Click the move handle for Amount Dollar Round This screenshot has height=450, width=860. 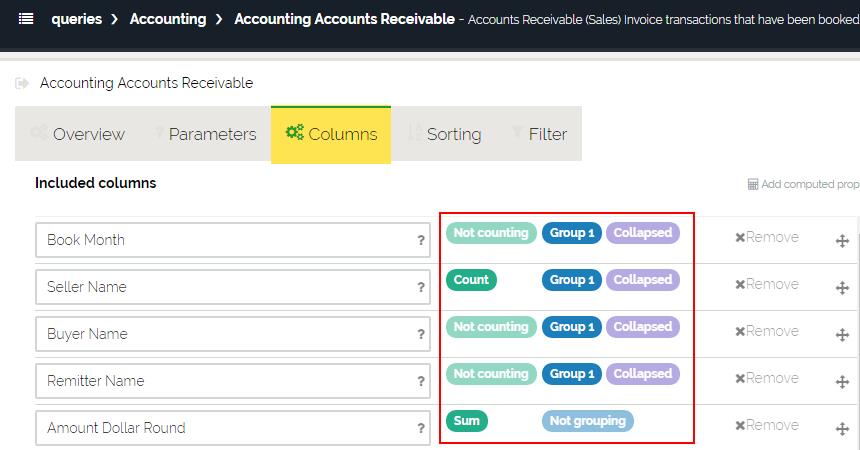click(x=842, y=428)
